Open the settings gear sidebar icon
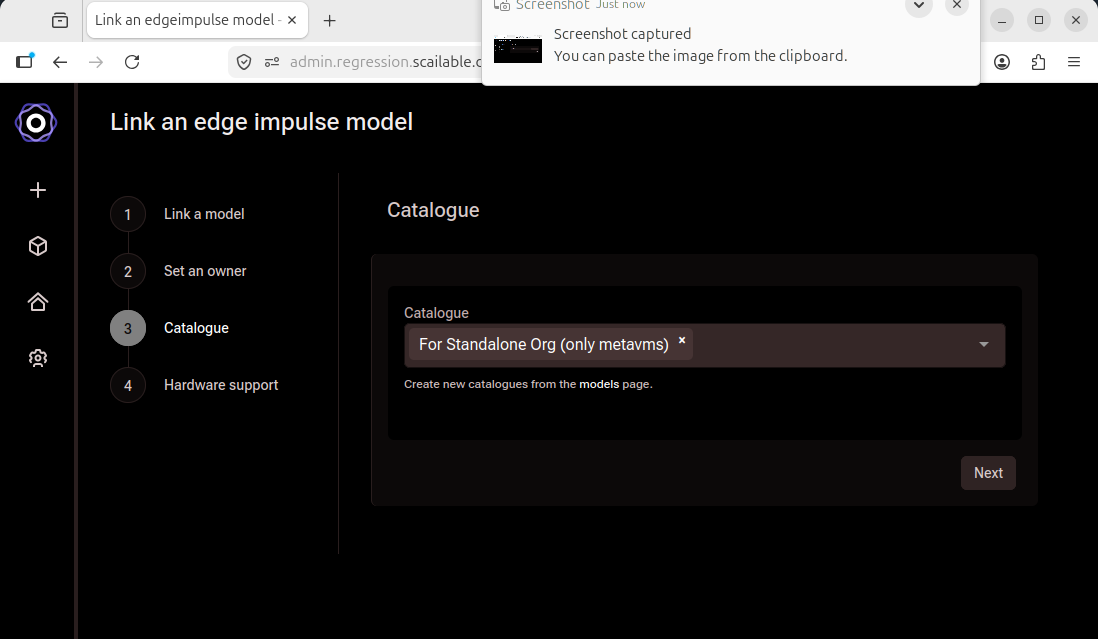This screenshot has width=1098, height=639. 38,358
